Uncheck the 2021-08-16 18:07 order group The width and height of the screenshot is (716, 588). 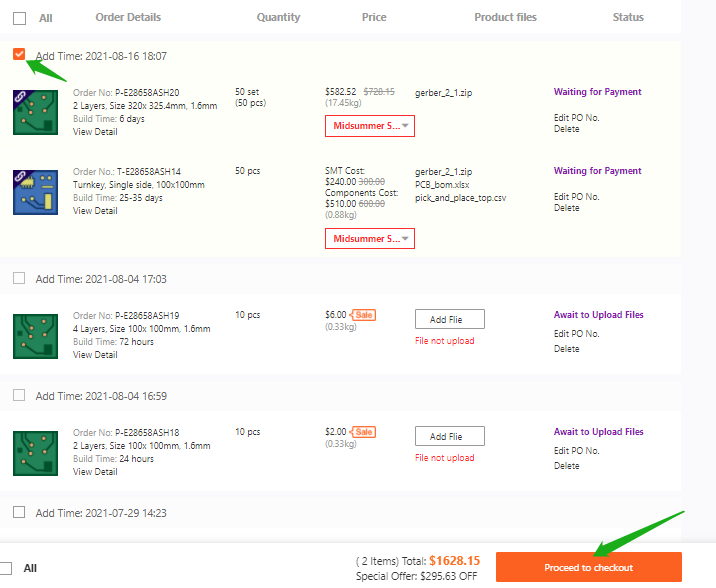tap(19, 55)
